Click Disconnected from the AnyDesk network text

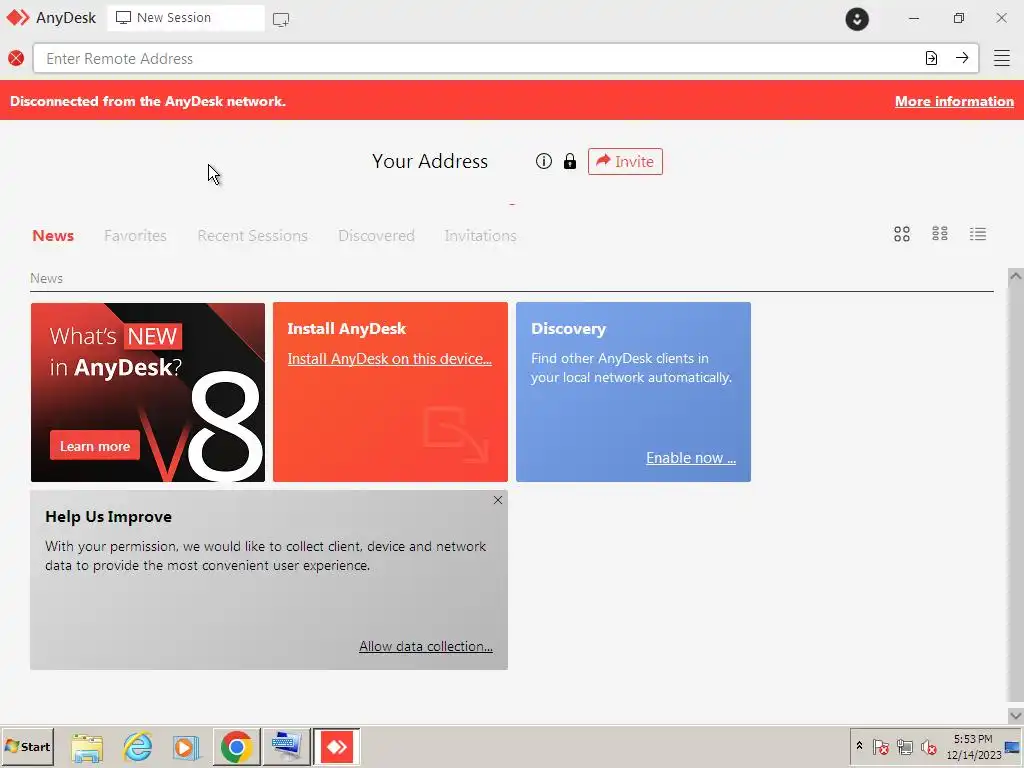coord(148,101)
